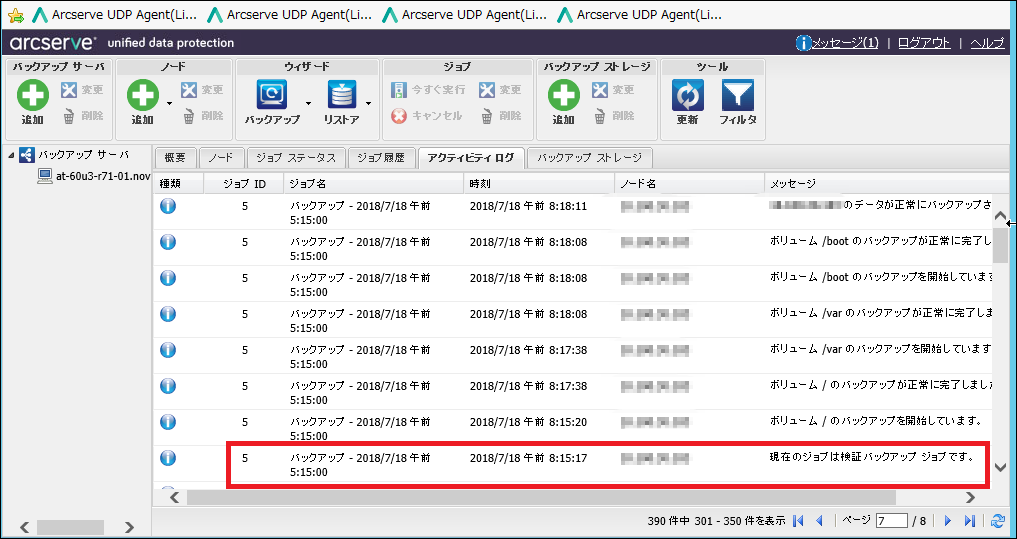Click the page number input field
1017x539 pixels.
[x=891, y=520]
